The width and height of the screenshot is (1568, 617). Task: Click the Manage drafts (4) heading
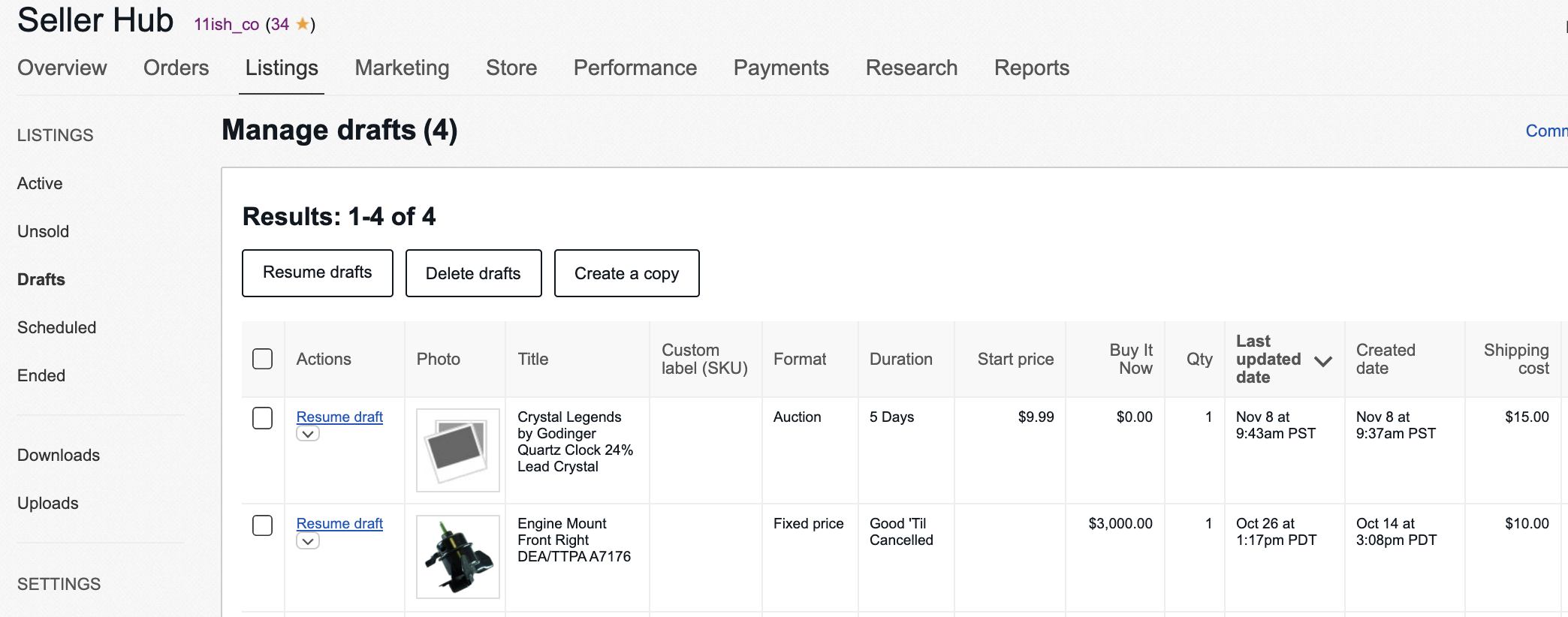[339, 130]
